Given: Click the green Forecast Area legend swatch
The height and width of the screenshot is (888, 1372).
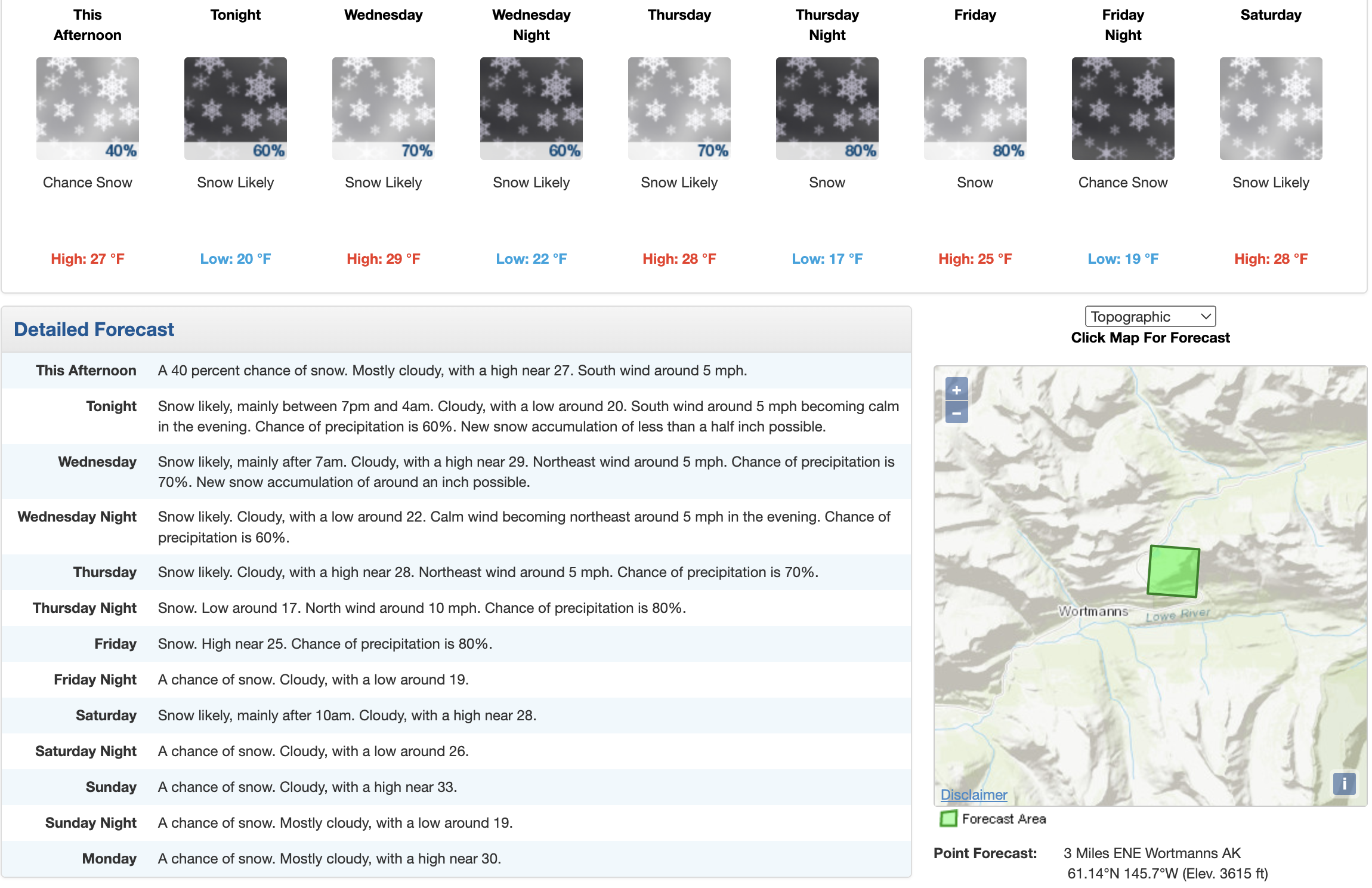Looking at the screenshot, I should [x=948, y=819].
